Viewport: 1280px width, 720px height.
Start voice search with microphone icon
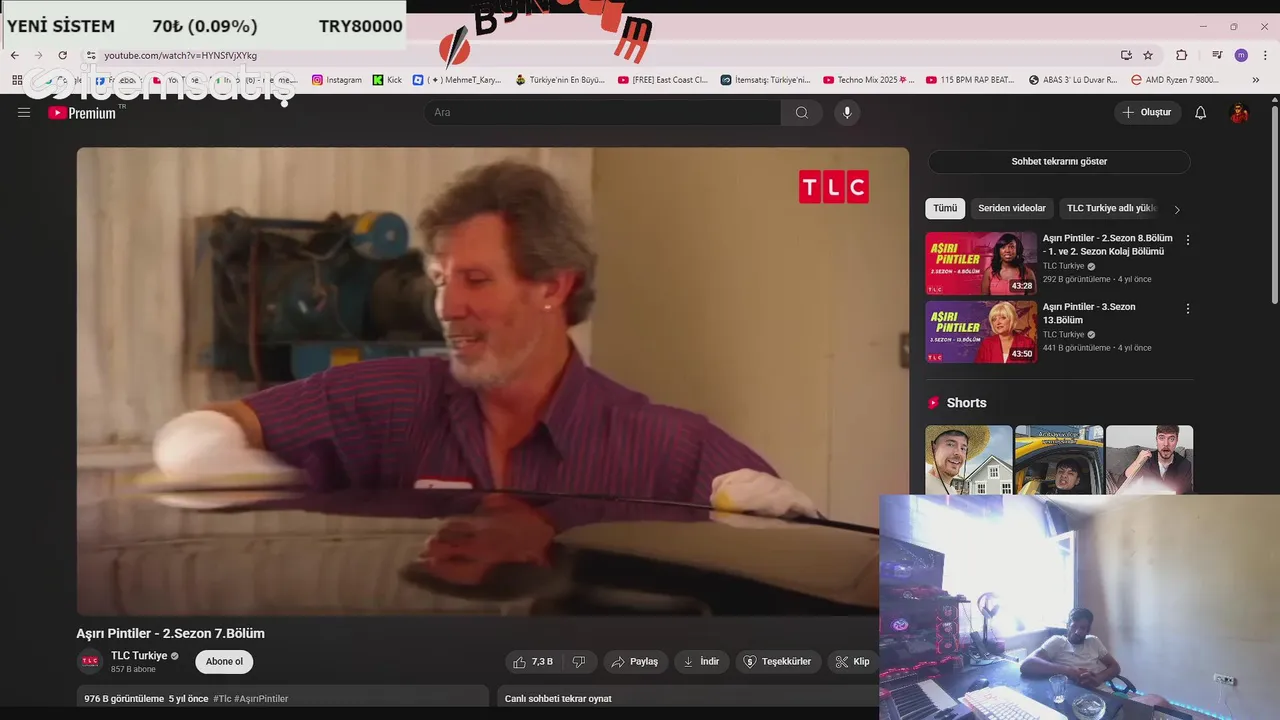[x=847, y=113]
